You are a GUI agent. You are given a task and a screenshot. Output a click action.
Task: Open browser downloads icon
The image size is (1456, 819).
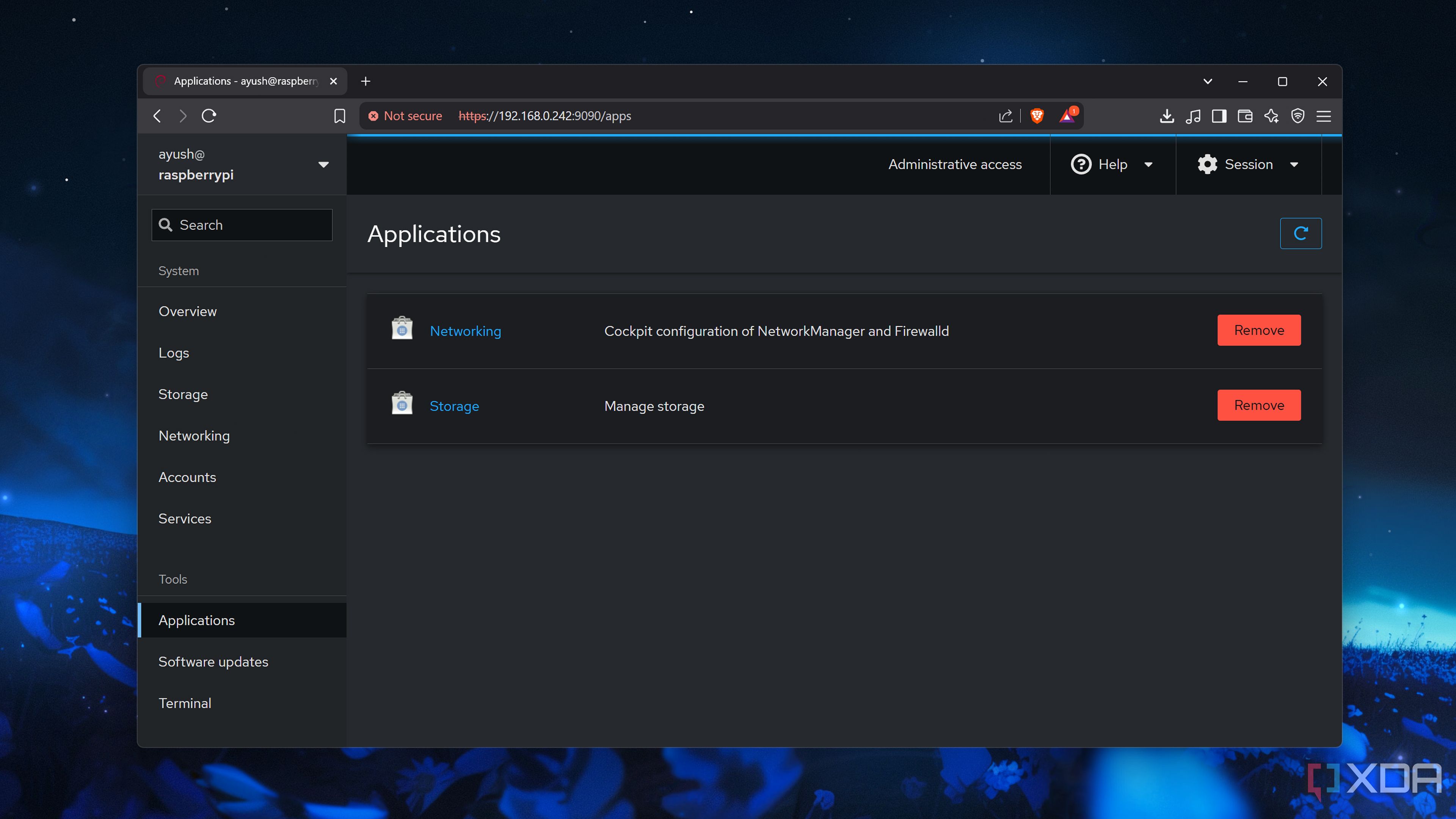(1167, 116)
